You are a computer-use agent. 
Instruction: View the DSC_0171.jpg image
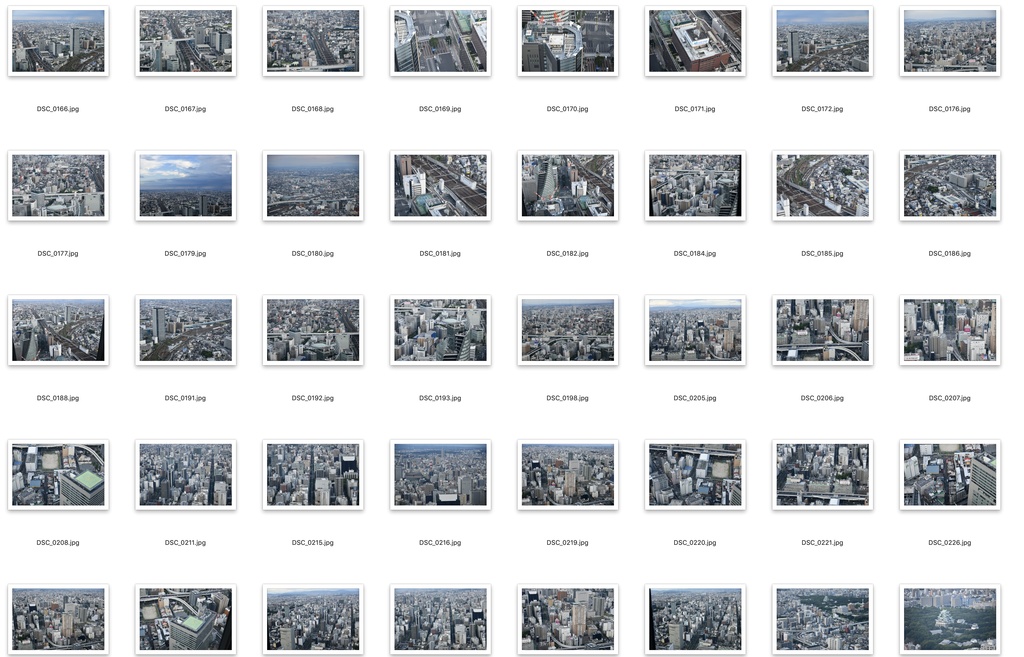[x=694, y=41]
